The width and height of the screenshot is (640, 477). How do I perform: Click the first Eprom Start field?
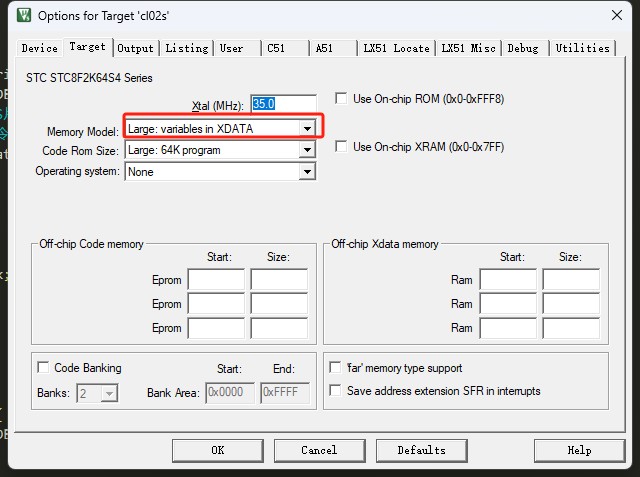point(216,280)
